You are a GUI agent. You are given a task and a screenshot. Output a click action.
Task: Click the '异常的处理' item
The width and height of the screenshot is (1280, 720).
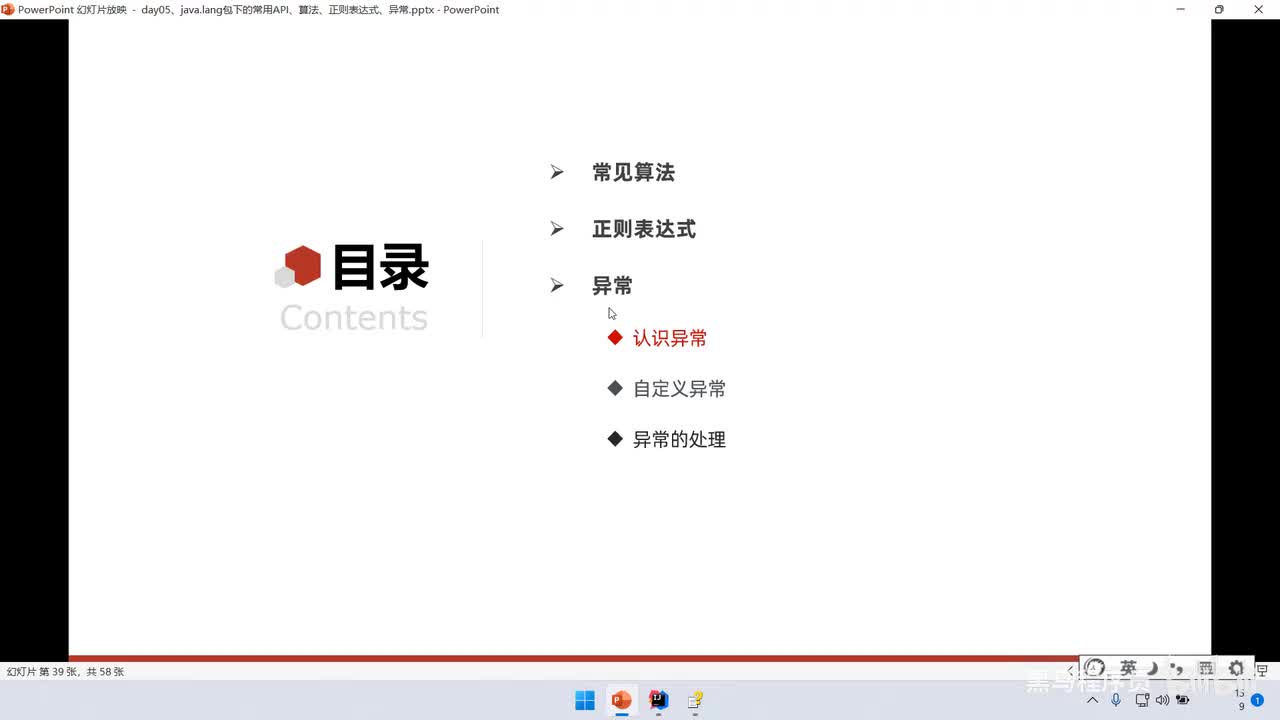click(679, 439)
